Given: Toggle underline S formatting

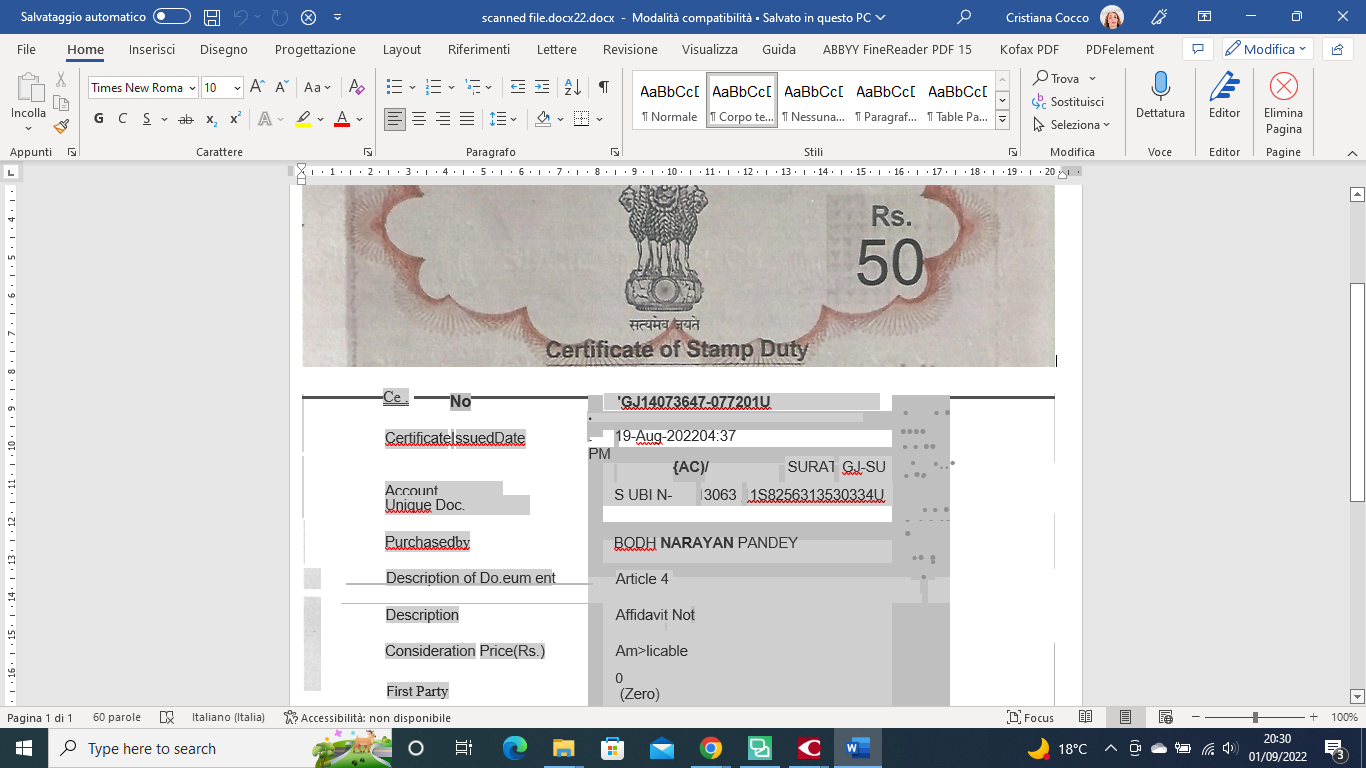Looking at the screenshot, I should (x=147, y=119).
